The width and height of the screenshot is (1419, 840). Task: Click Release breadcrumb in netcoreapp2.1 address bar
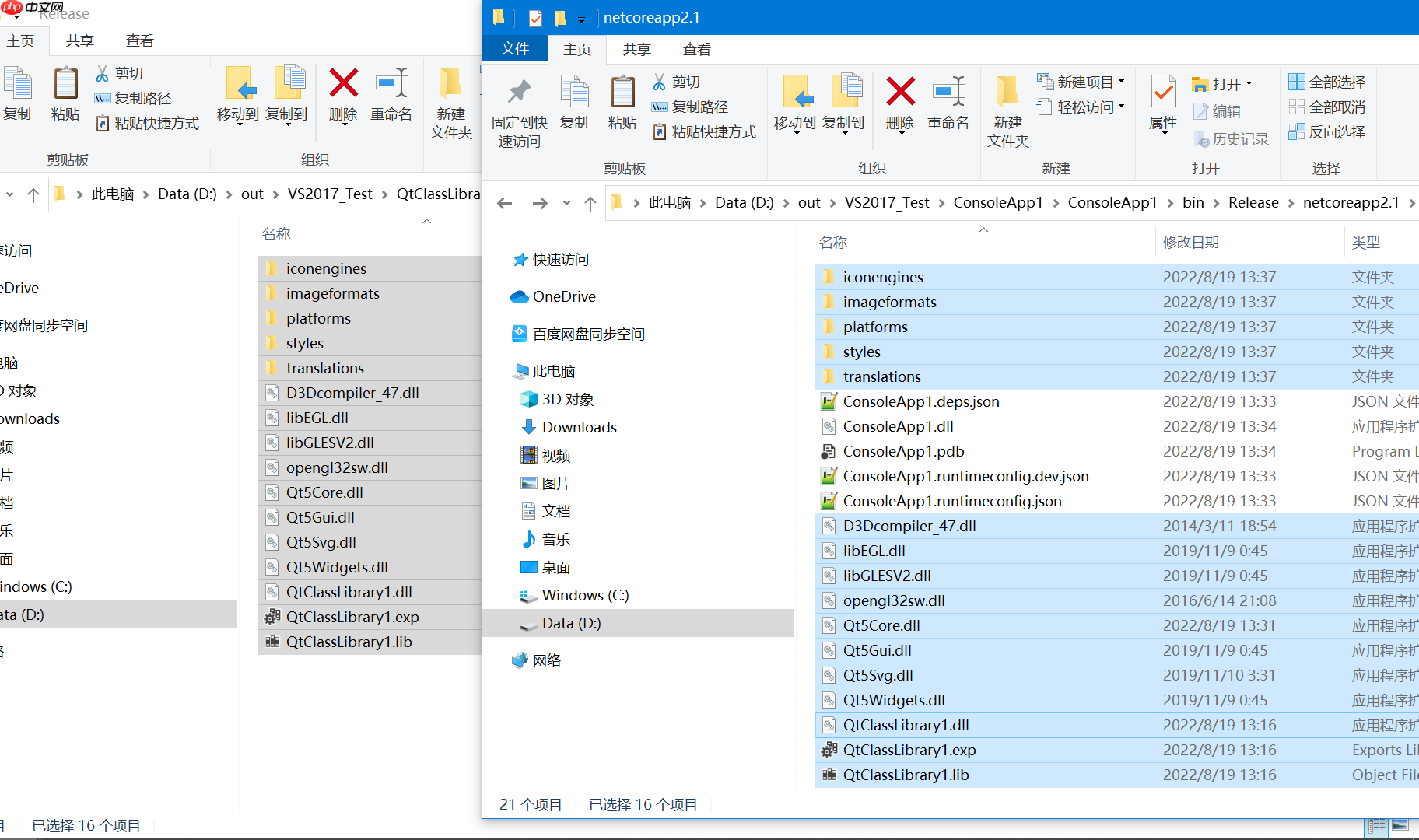(x=1253, y=202)
